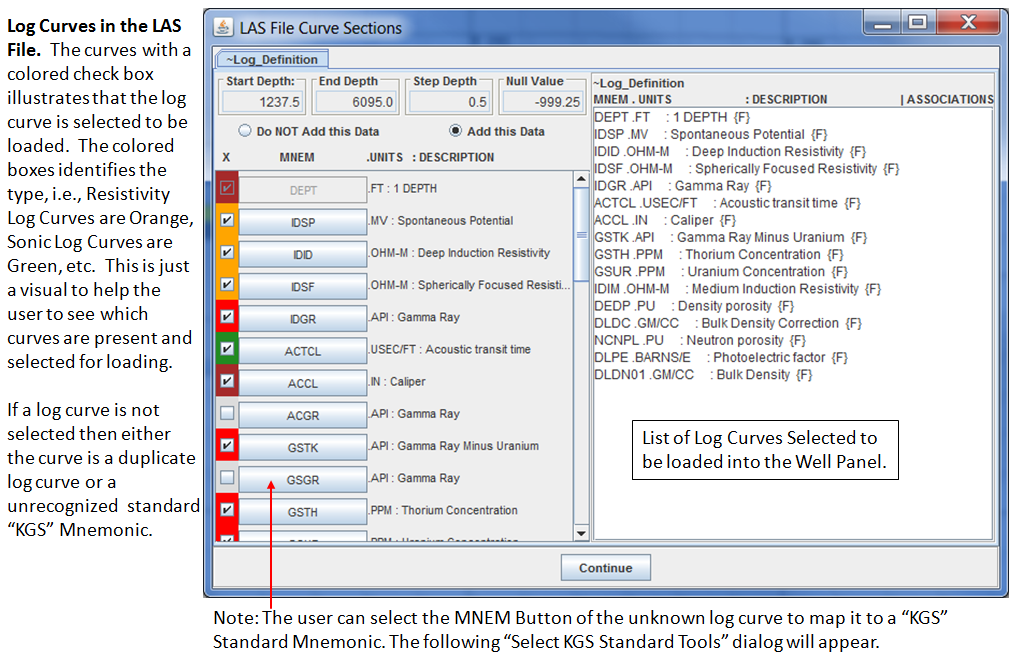Click the curve list scroll down arrow
1015x666 pixels.
(581, 533)
